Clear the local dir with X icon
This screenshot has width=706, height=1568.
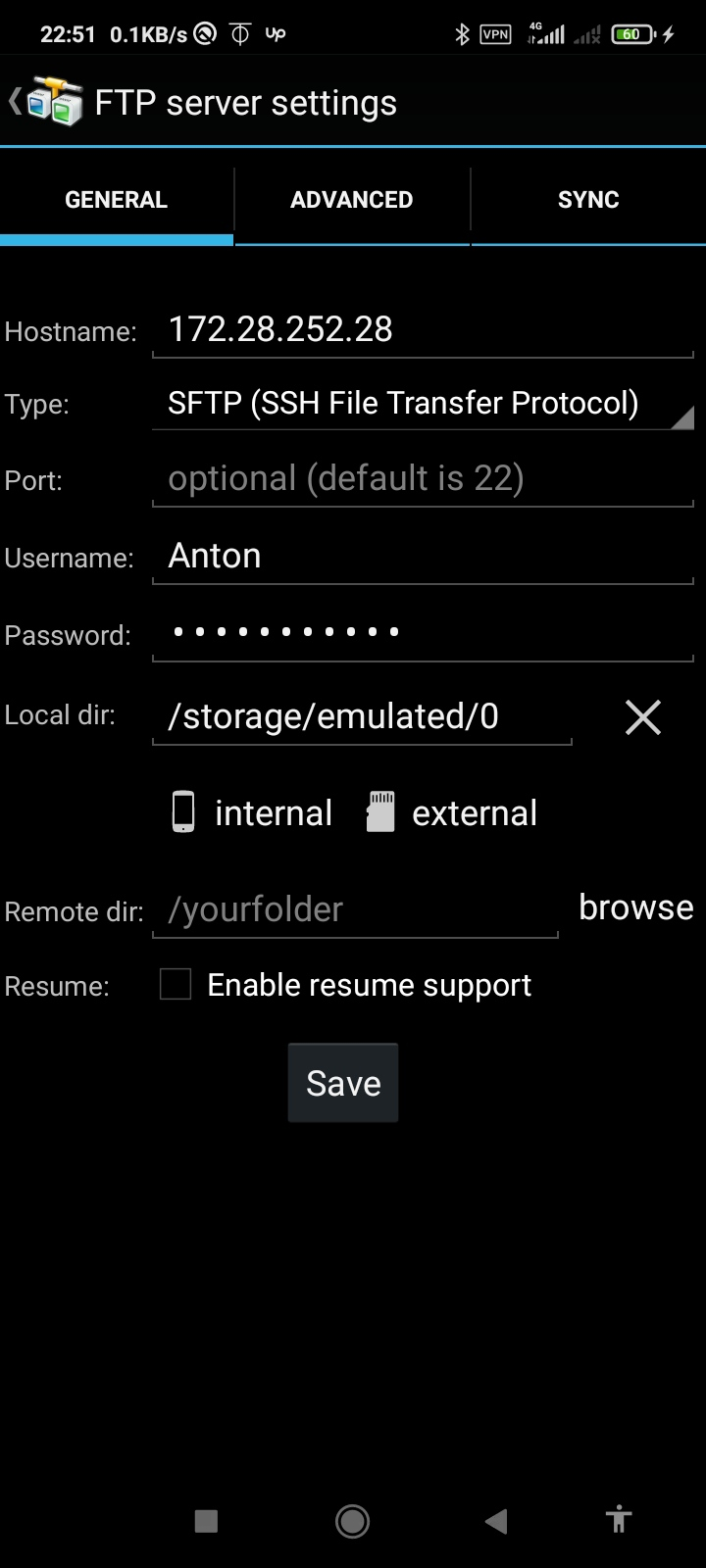click(x=642, y=717)
